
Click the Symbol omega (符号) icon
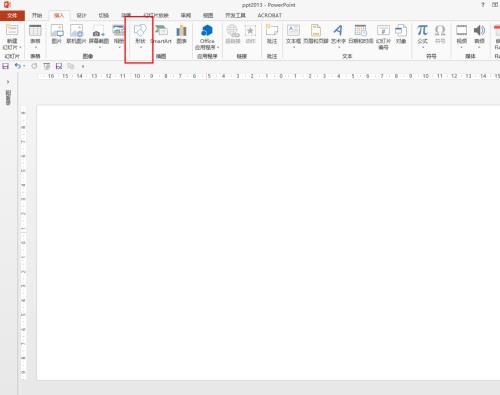[440, 30]
